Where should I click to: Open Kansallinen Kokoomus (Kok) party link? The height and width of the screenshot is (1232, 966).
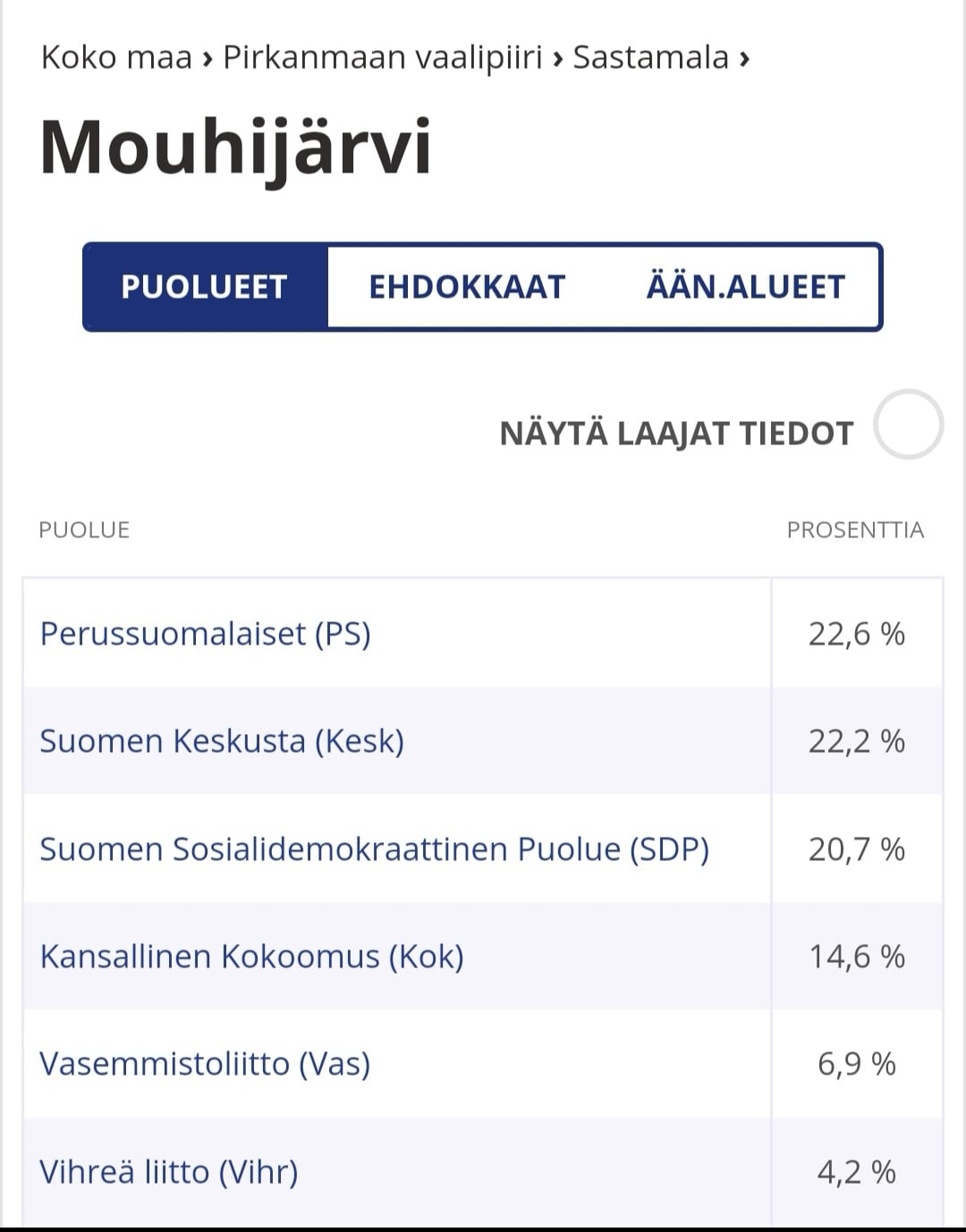tap(251, 957)
